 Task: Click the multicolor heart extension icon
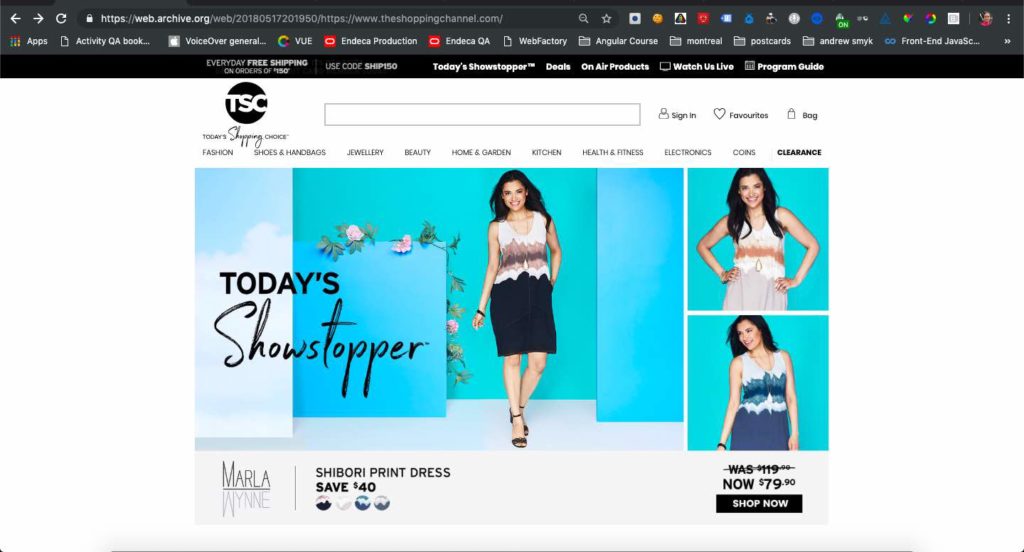pos(908,19)
